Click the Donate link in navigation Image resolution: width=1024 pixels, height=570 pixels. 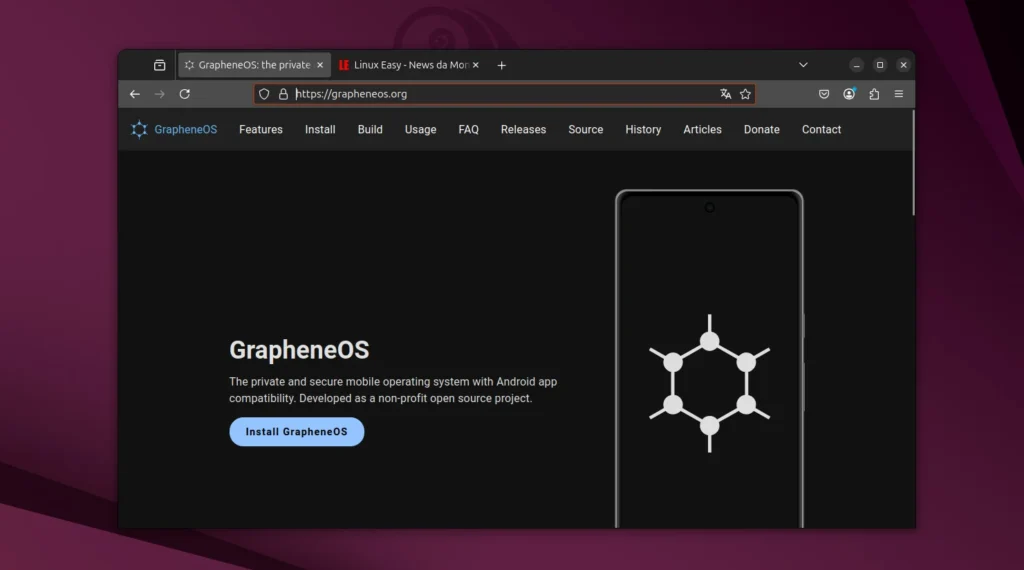click(761, 129)
